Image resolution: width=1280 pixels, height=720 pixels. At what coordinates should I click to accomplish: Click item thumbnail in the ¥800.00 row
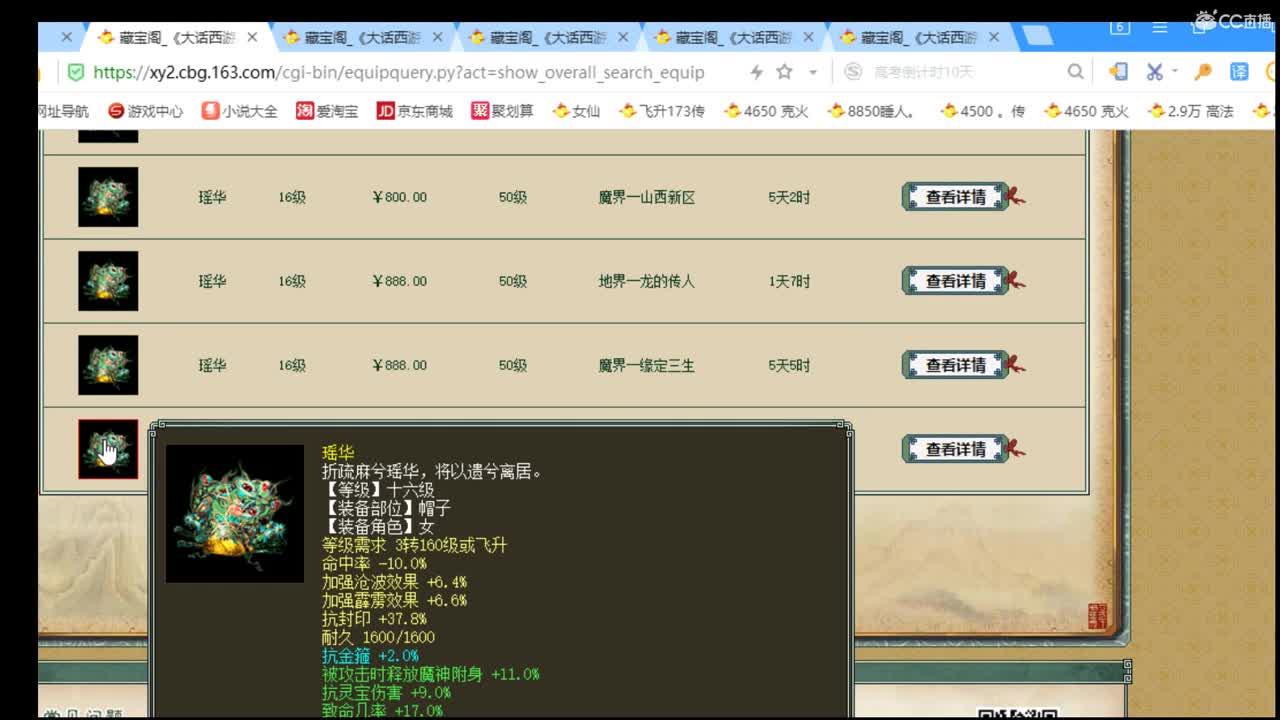[108, 197]
